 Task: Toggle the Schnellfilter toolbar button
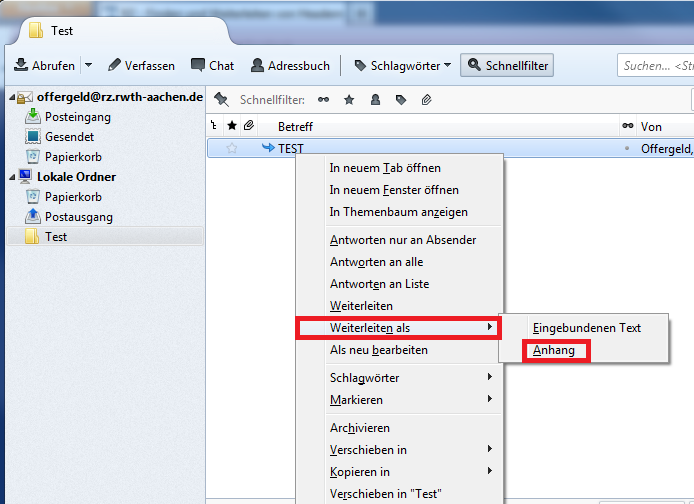click(506, 66)
